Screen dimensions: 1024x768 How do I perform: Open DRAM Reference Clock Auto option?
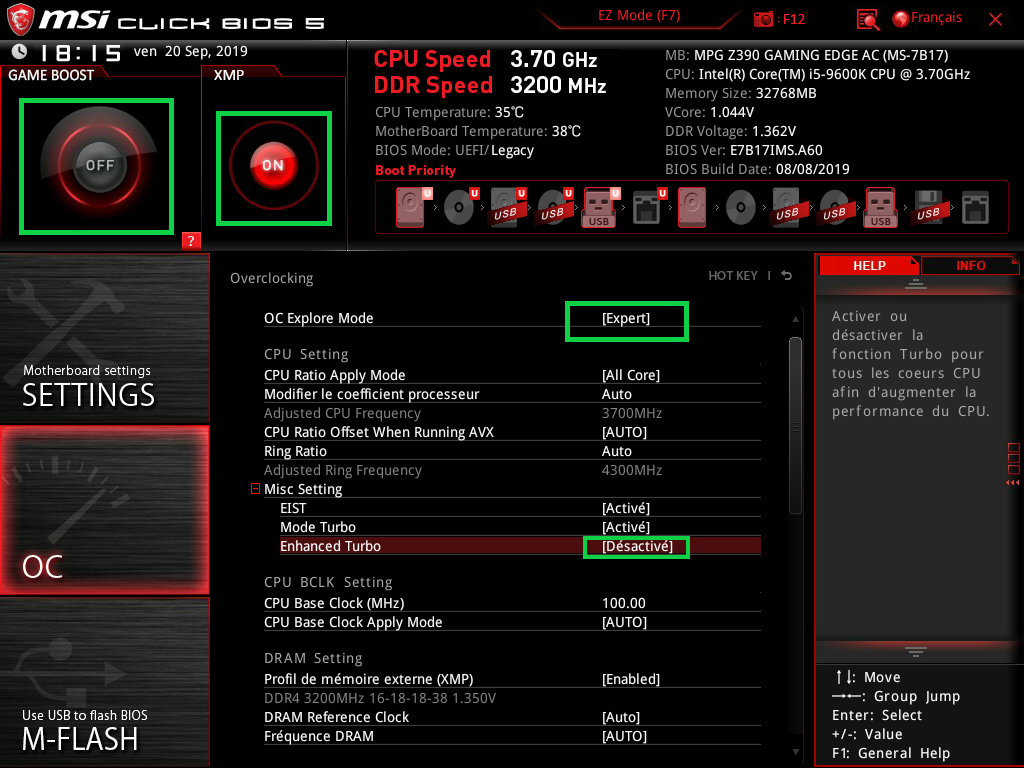[x=620, y=717]
